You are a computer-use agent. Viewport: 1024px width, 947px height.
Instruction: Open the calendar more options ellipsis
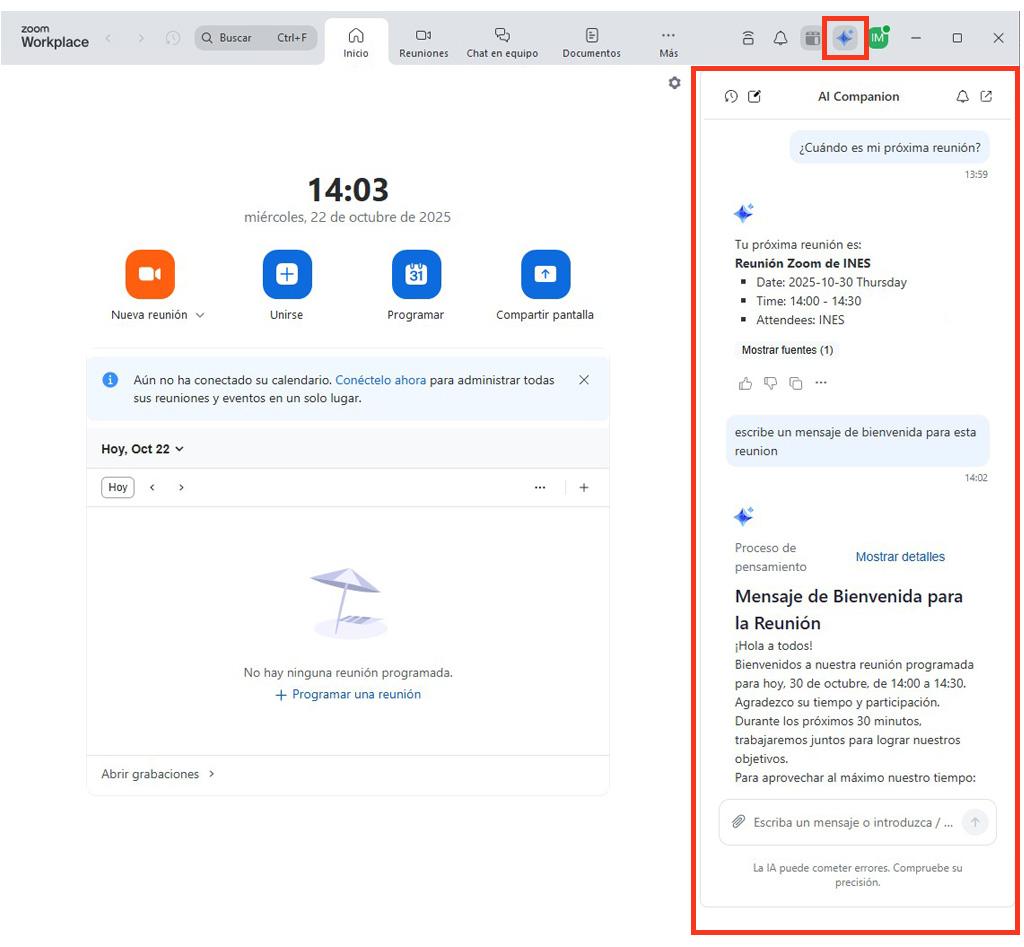point(540,488)
